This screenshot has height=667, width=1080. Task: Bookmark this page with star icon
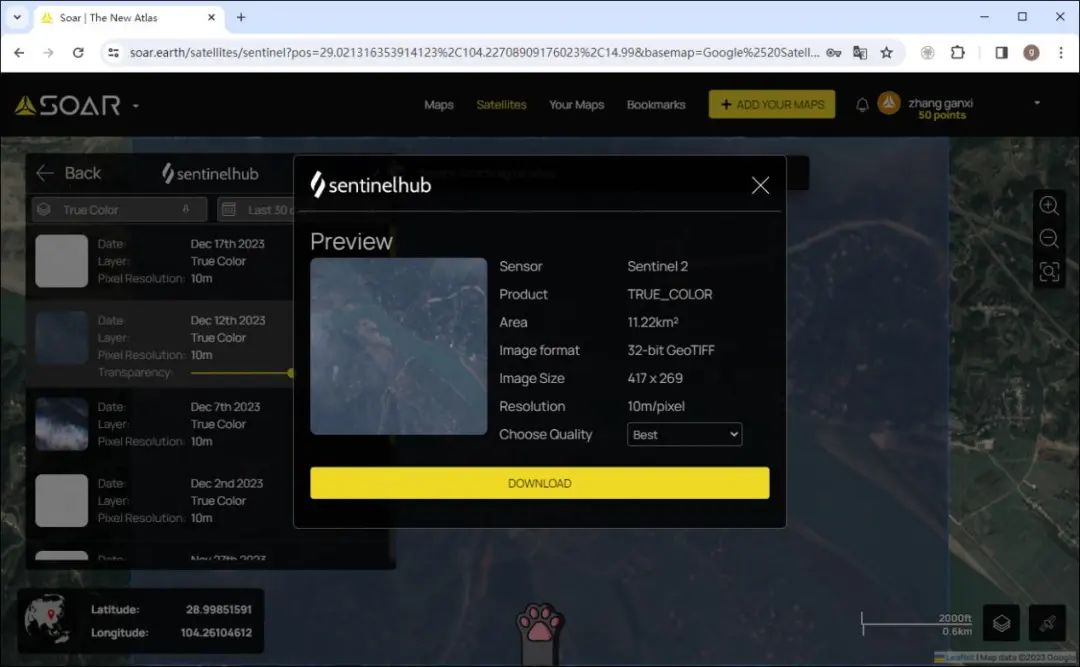tap(886, 52)
